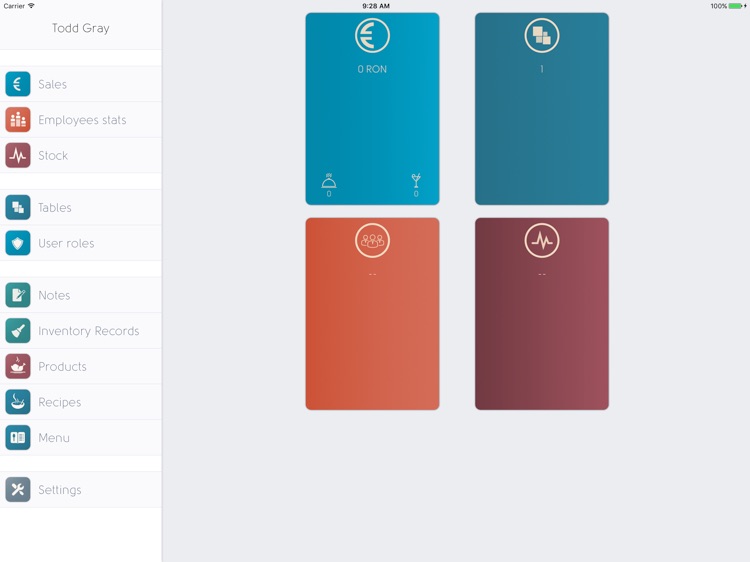Click the User roles shield icon

tap(18, 243)
